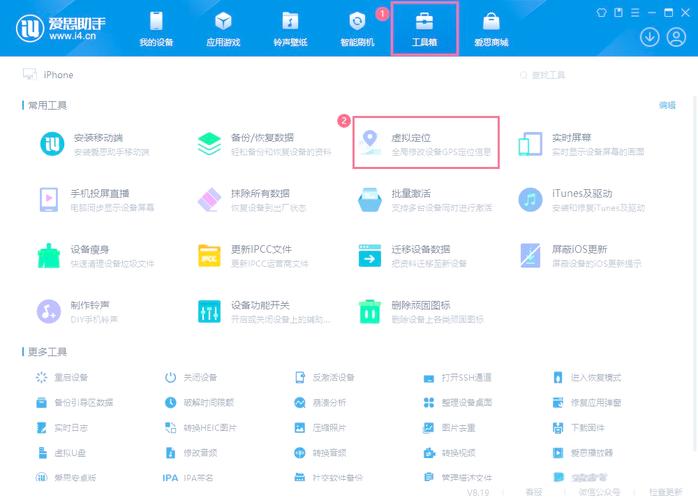Open 图片去重 dedupe tool
698x500 pixels.
click(x=449, y=428)
